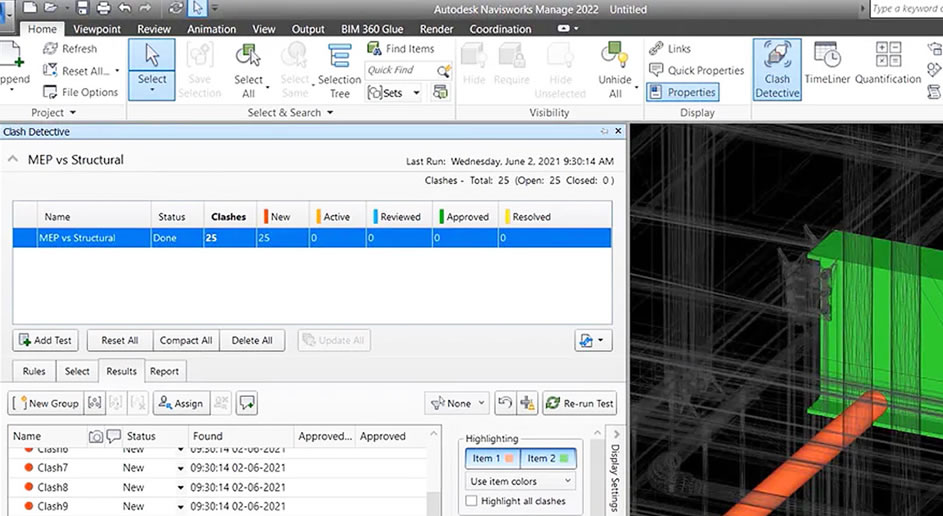Click the Add Test button

(46, 340)
